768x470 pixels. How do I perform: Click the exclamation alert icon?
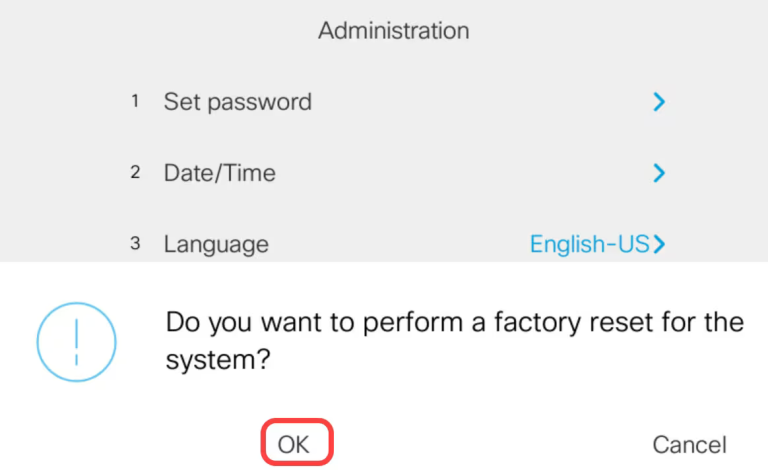(76, 341)
